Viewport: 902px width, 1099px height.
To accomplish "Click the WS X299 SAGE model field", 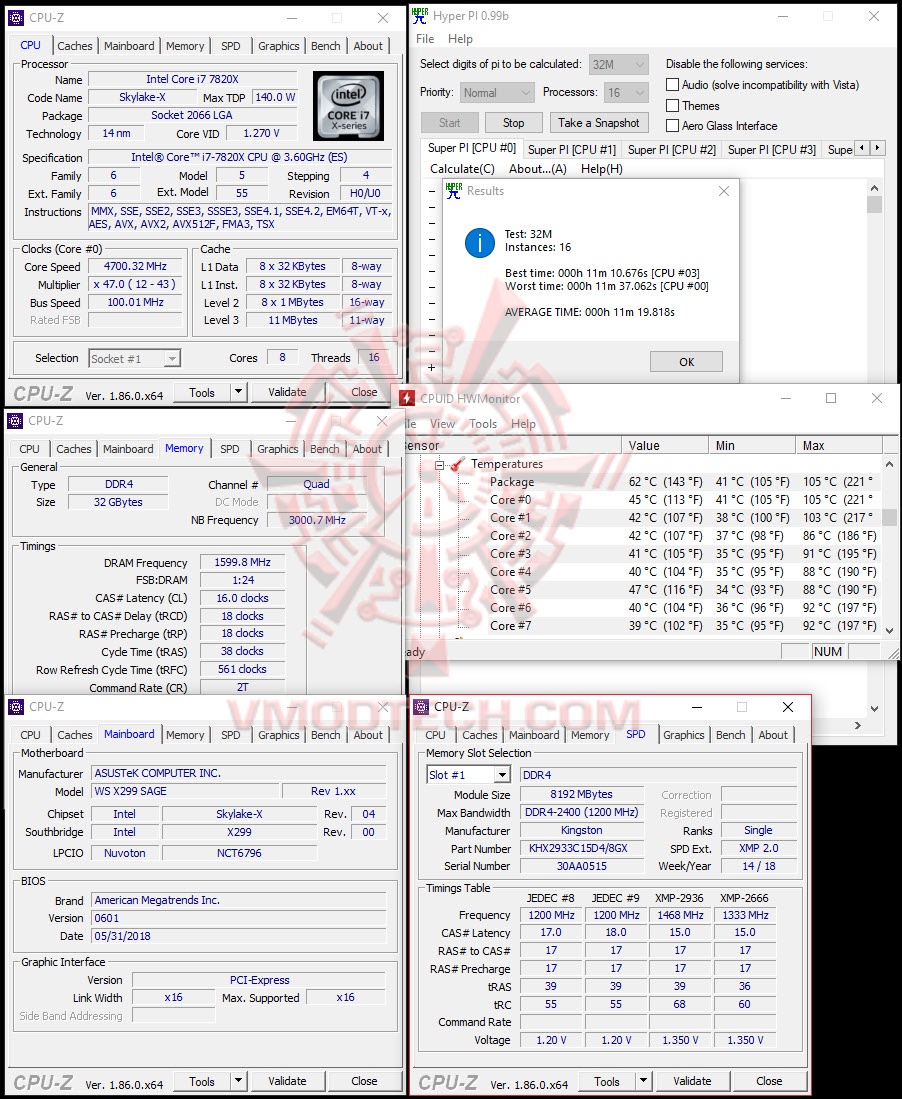I will click(x=186, y=791).
